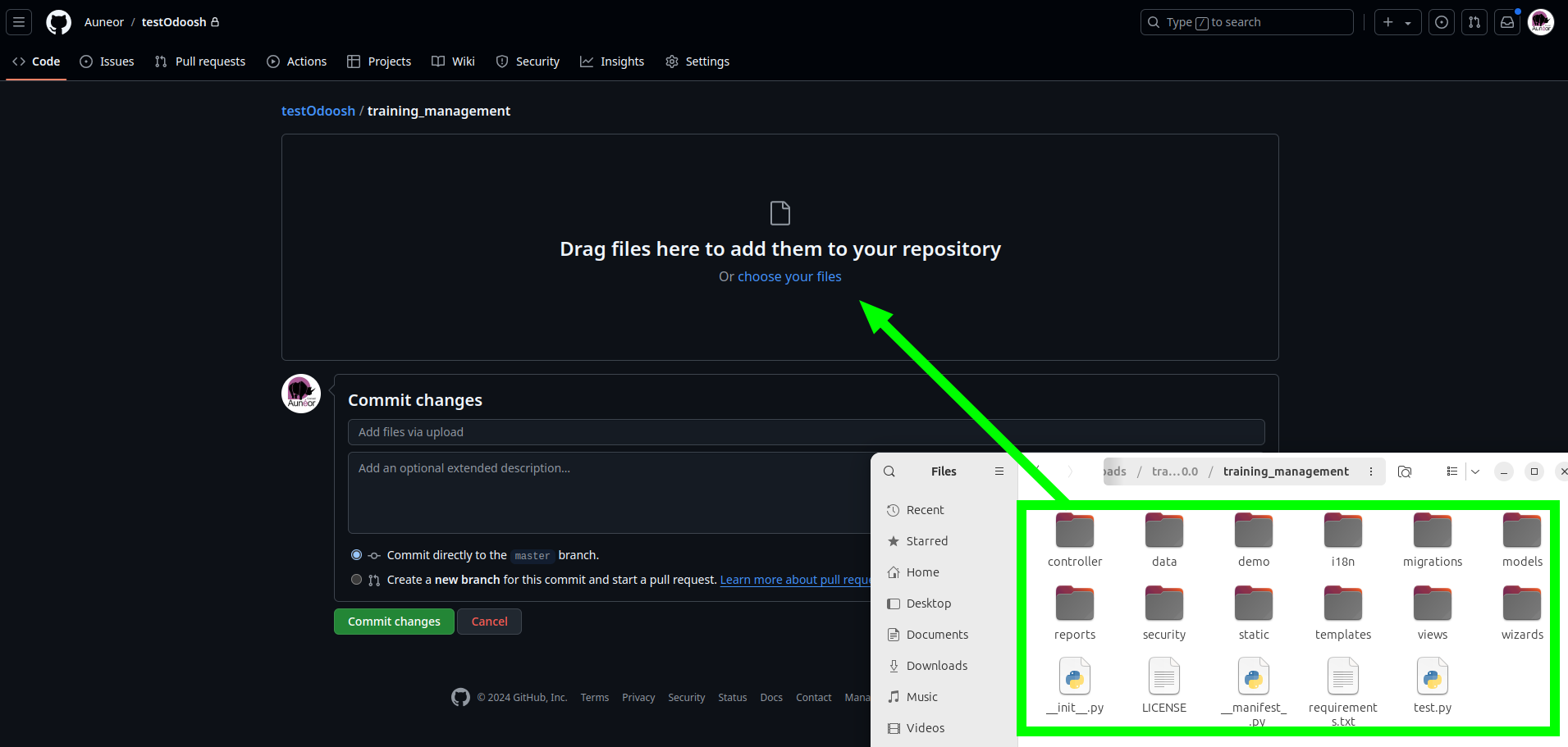Open the training_management path options menu
The image size is (1568, 747).
point(1371,471)
